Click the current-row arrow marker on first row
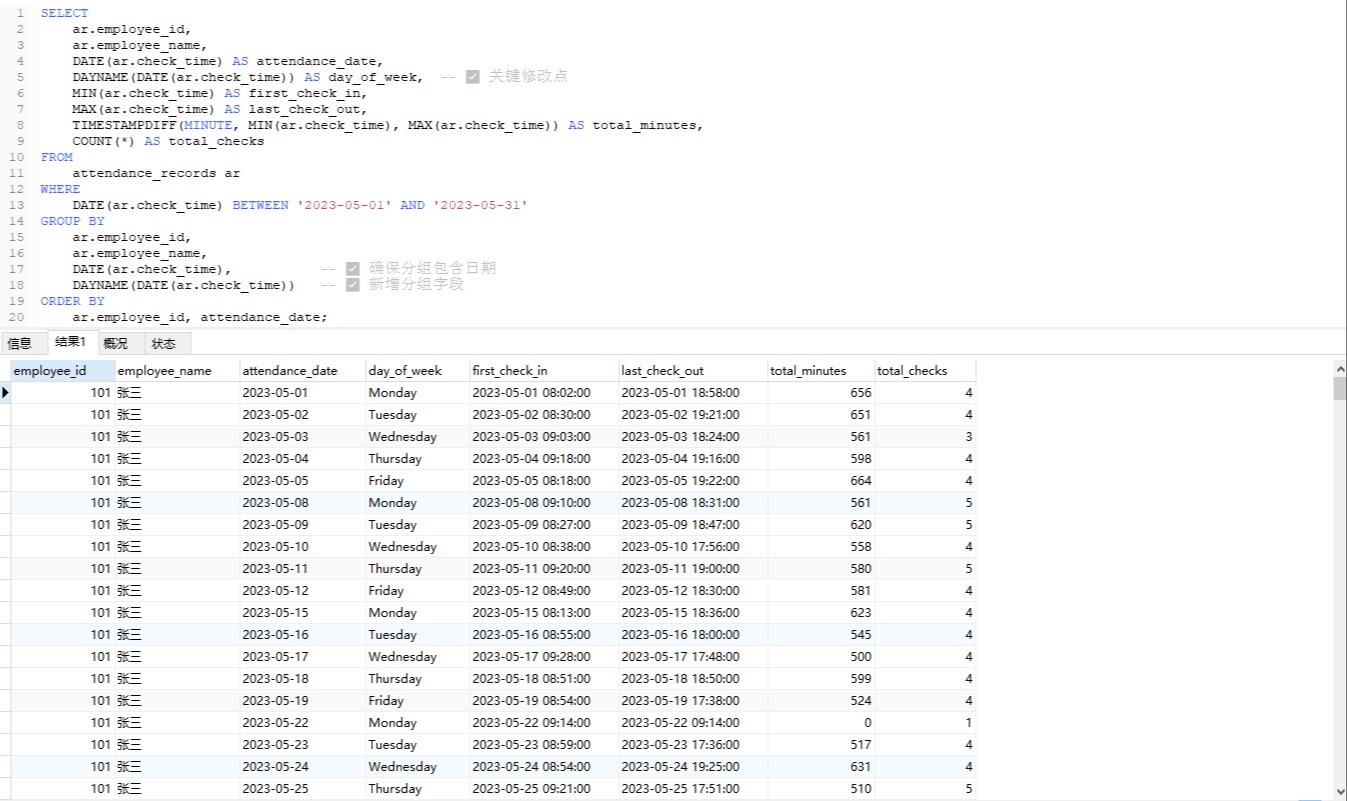This screenshot has height=801, width=1347. [5, 392]
